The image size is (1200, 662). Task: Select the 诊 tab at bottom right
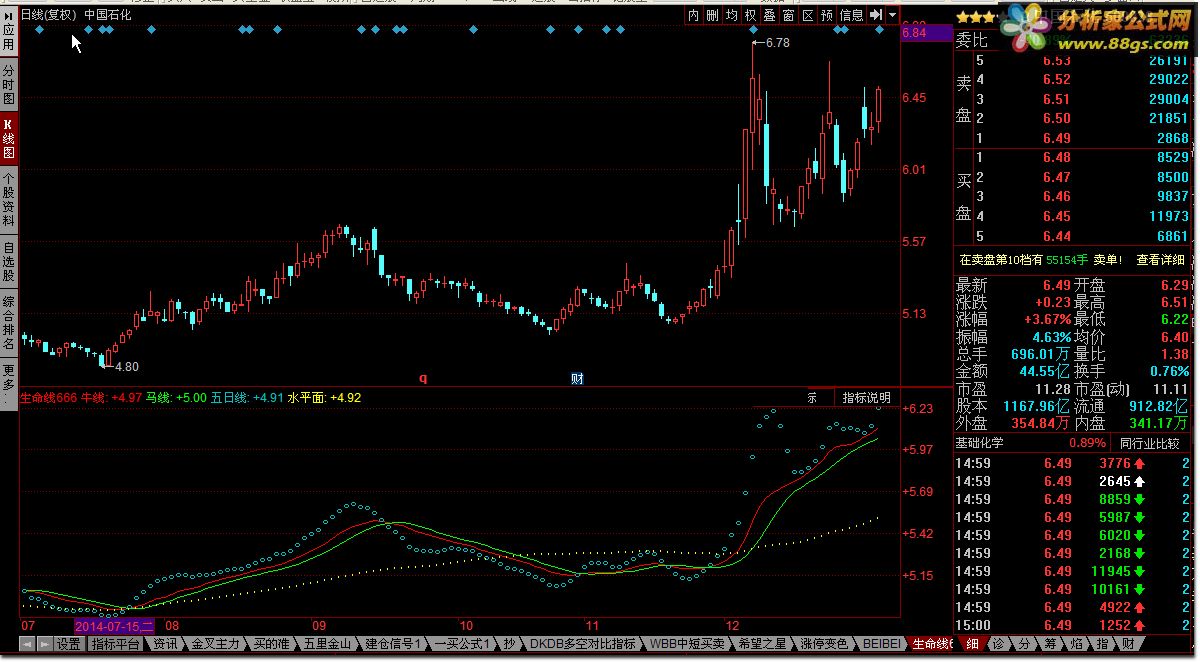pos(998,644)
